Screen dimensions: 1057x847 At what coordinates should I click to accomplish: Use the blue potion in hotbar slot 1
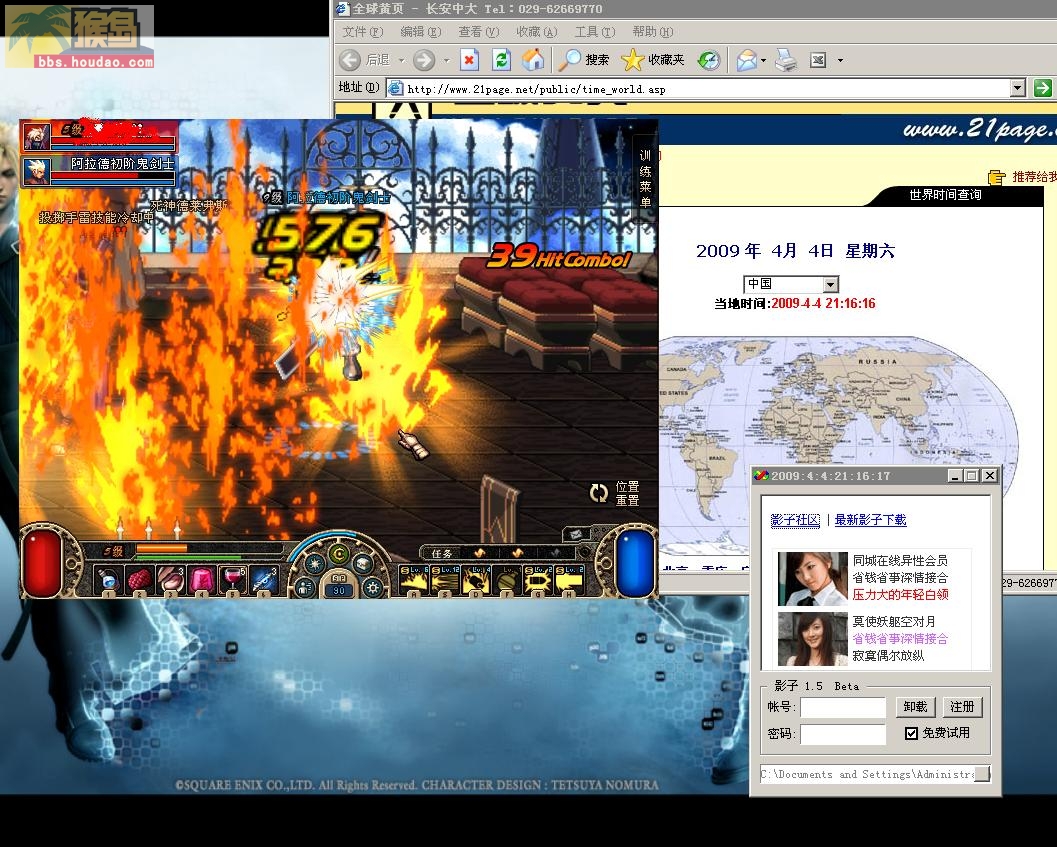click(109, 580)
